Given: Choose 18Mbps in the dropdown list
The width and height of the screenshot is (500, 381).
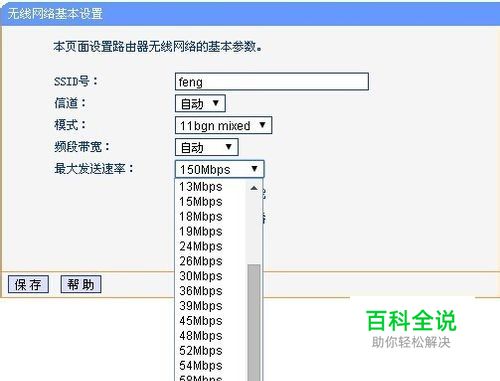Looking at the screenshot, I should [x=211, y=217].
